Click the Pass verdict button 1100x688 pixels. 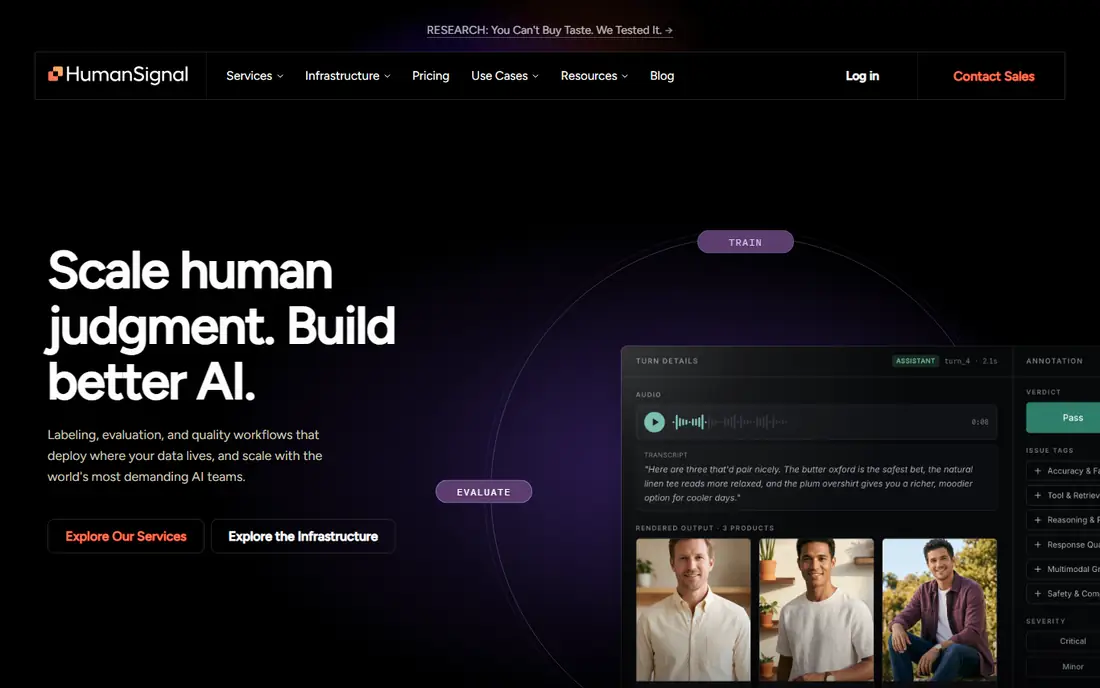1063,417
